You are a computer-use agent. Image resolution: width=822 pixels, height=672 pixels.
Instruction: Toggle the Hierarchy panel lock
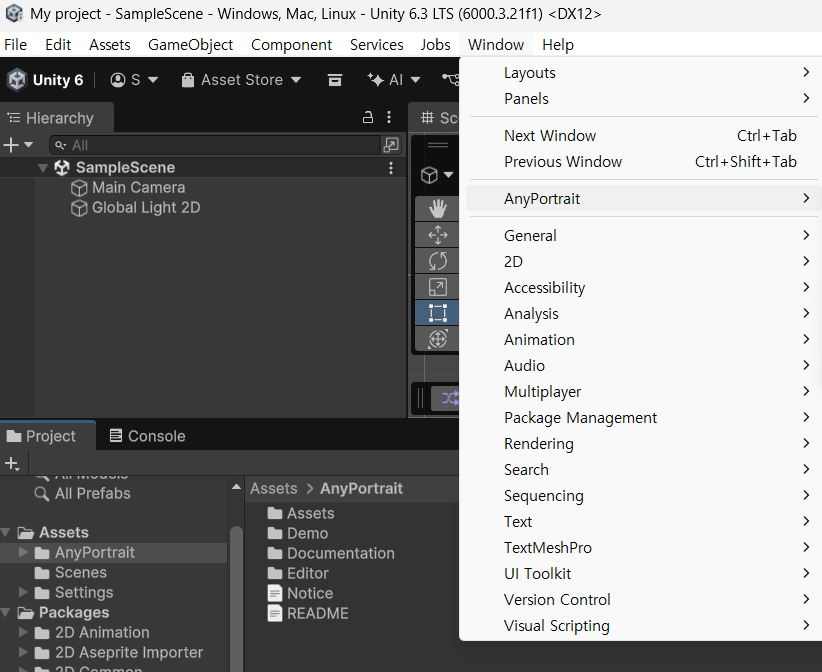368,117
